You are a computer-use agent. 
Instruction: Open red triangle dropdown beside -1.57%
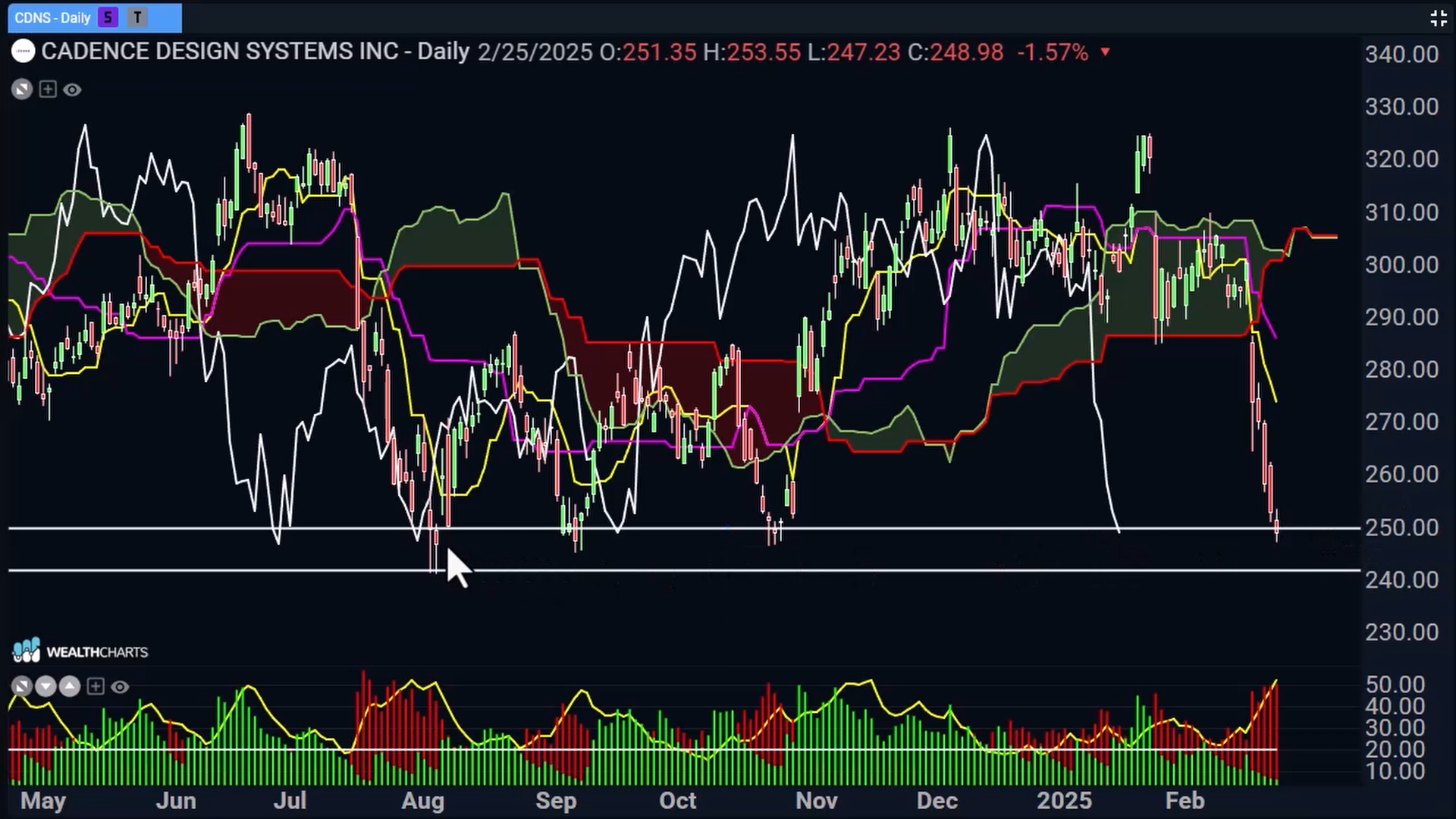click(x=1106, y=52)
